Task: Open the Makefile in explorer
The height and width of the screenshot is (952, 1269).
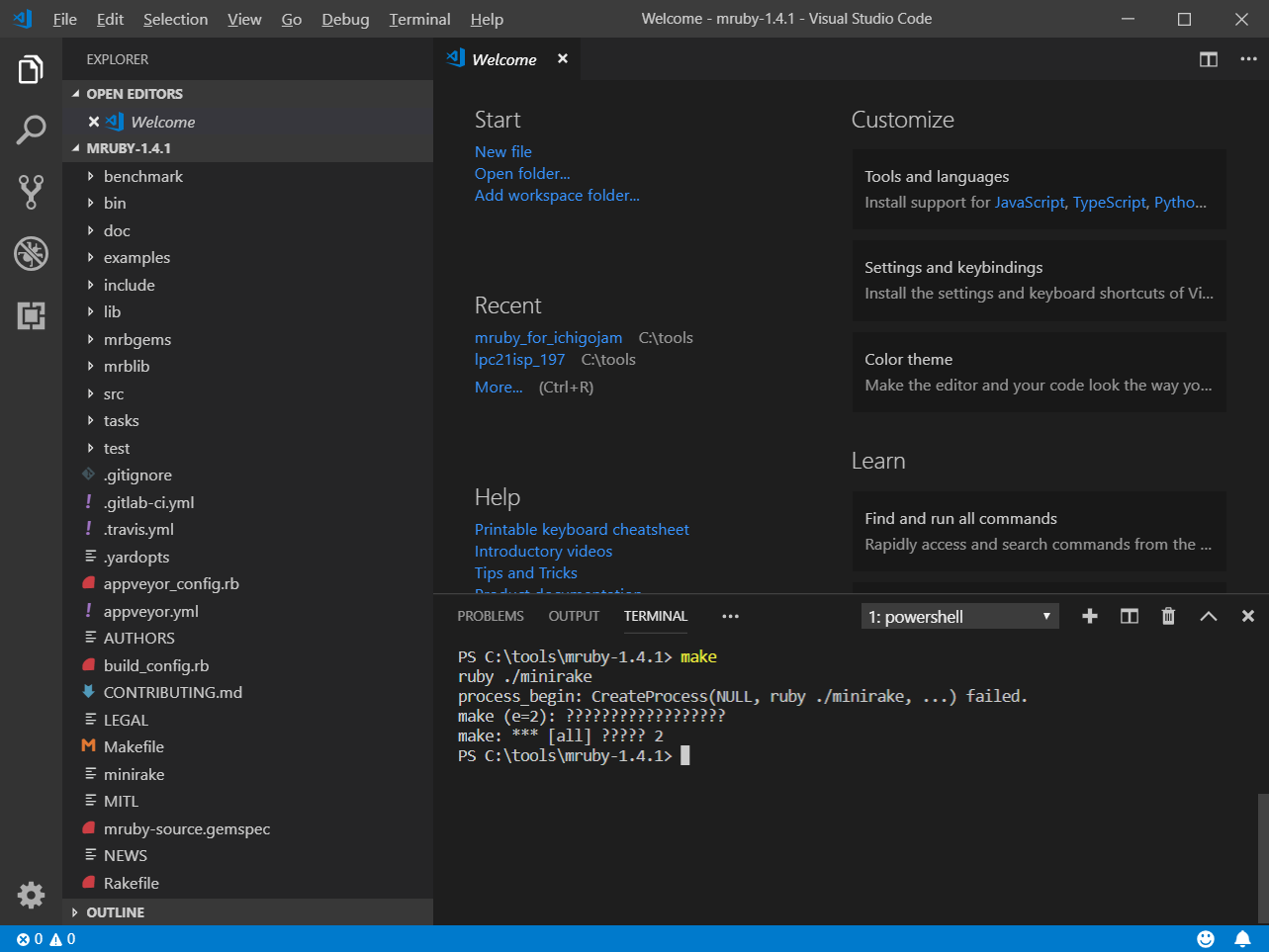Action: [134, 746]
